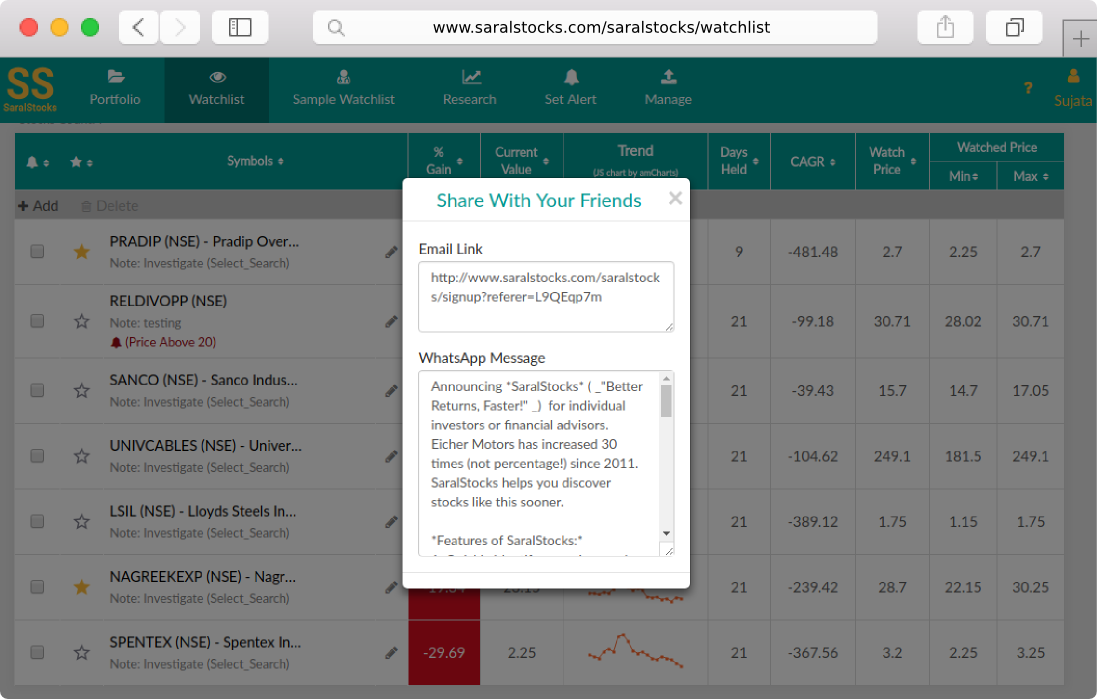Open the PRADIP (NSE) stock link

[x=204, y=241]
